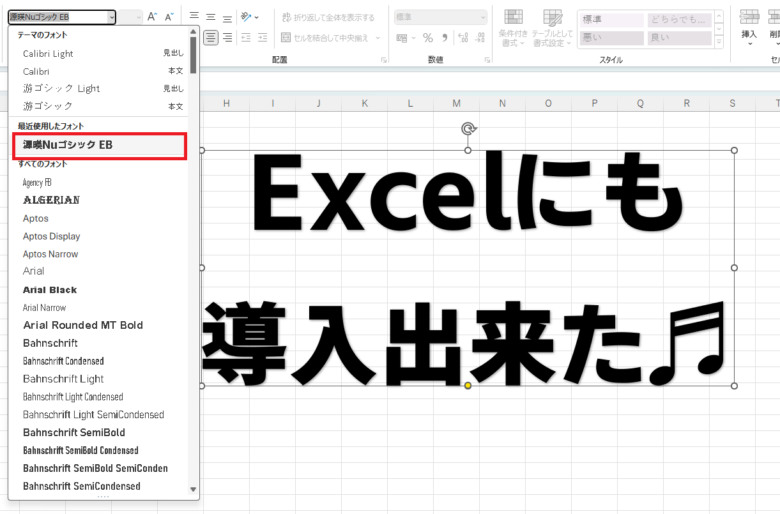Image resolution: width=780 pixels, height=514 pixels.
Task: Click the decrease font size icon
Action: [x=170, y=17]
